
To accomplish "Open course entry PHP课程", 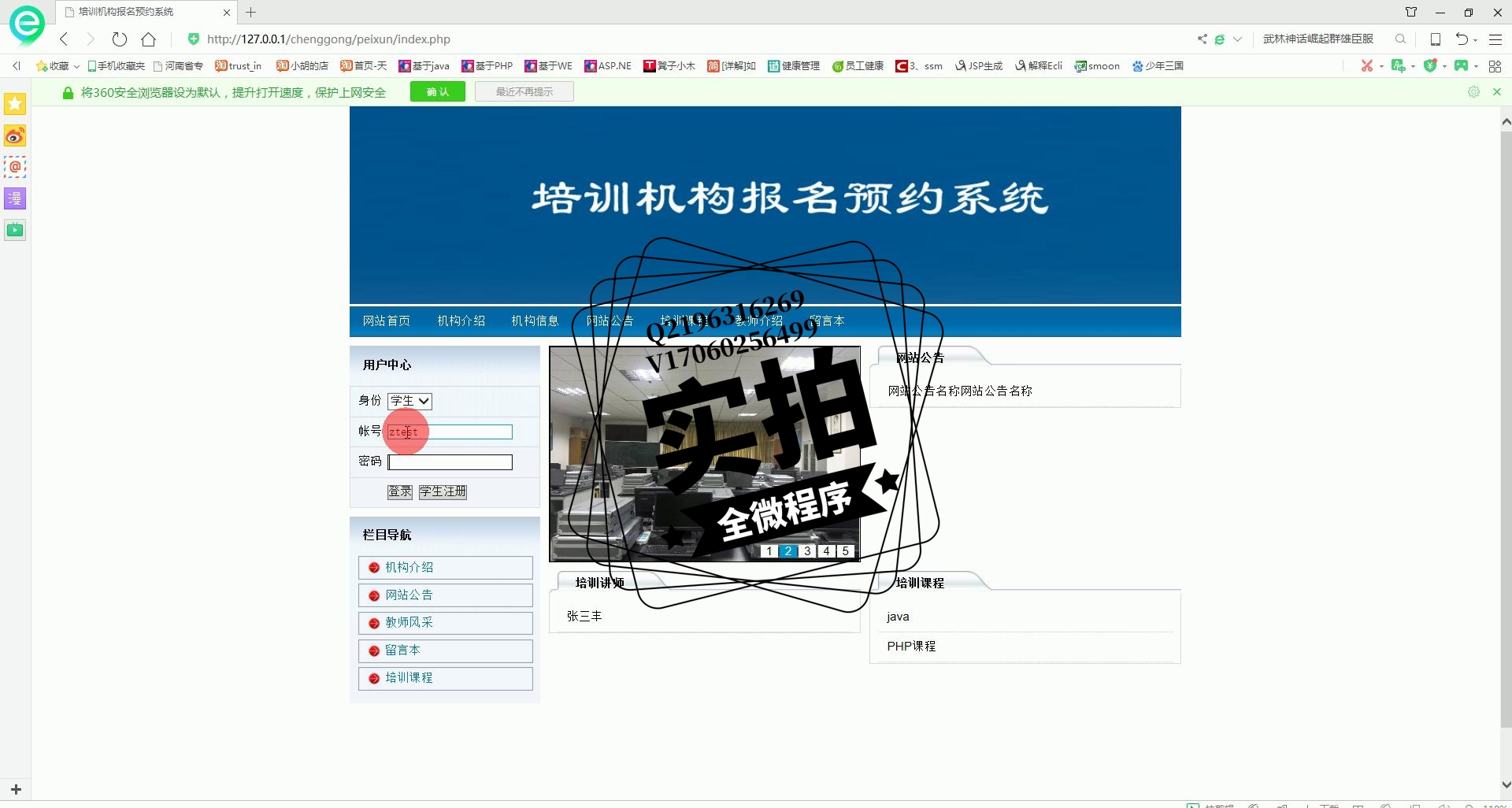I will (x=911, y=646).
